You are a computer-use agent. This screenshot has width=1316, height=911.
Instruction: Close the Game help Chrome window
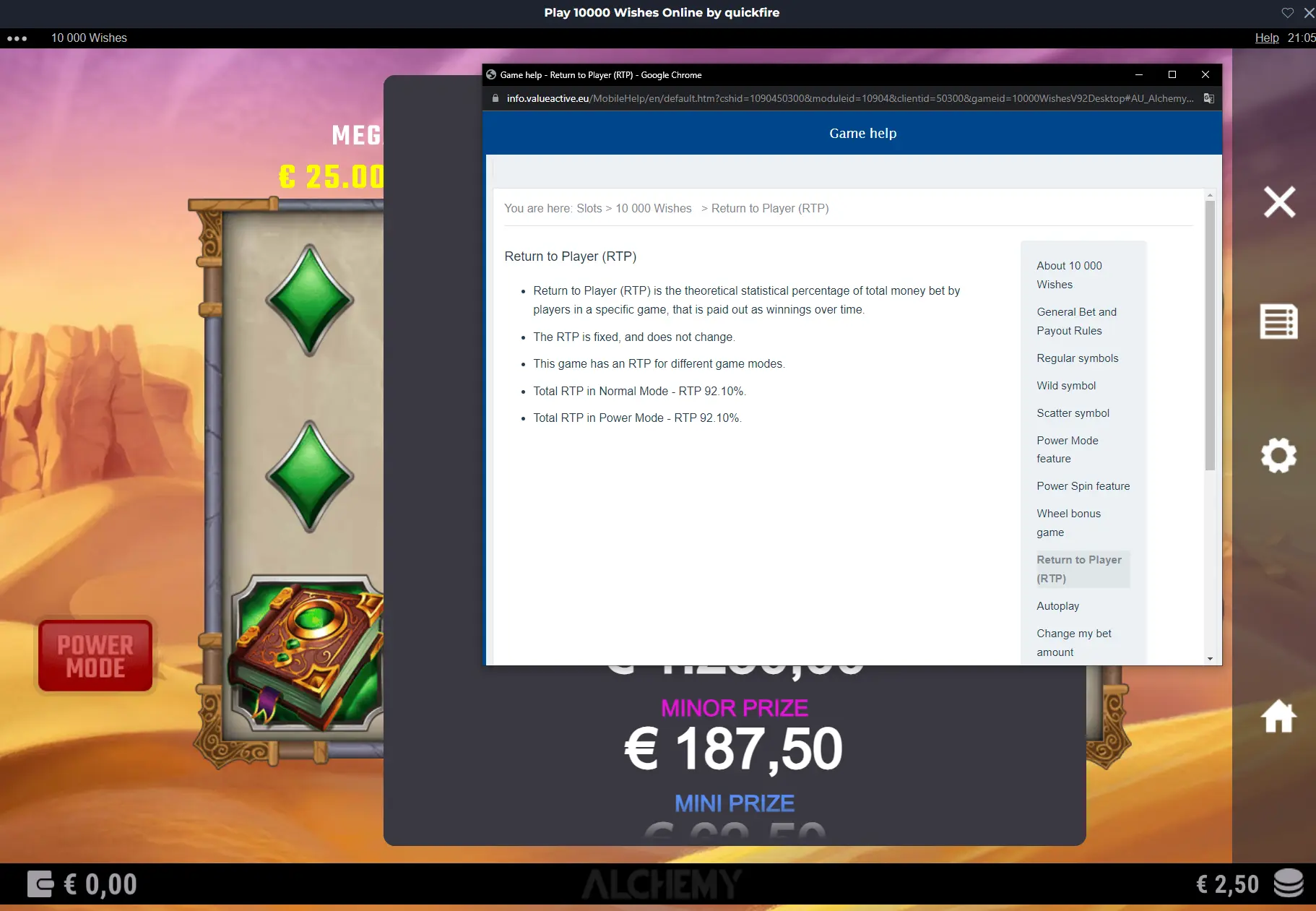[x=1205, y=74]
